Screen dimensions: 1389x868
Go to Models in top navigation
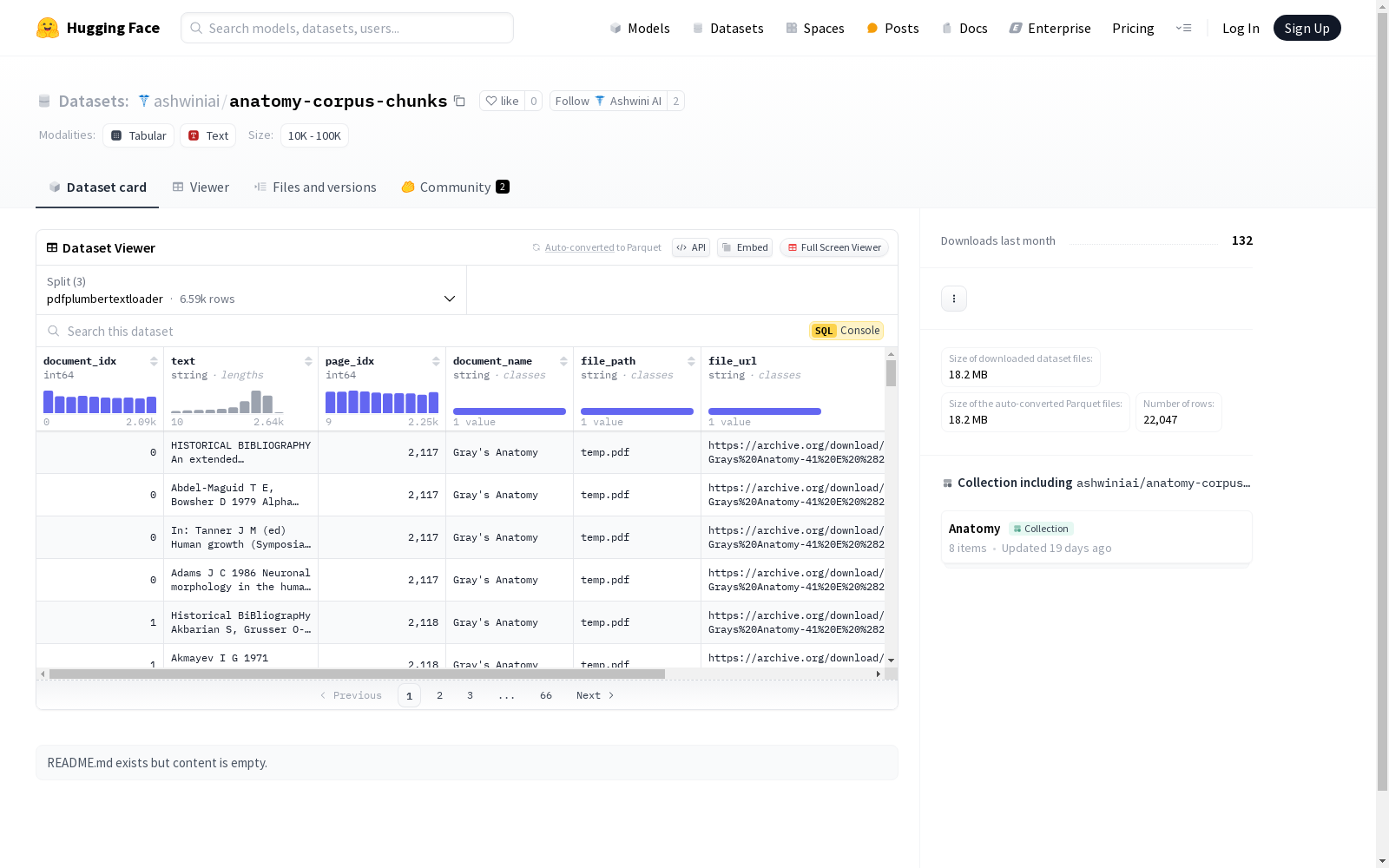(640, 28)
